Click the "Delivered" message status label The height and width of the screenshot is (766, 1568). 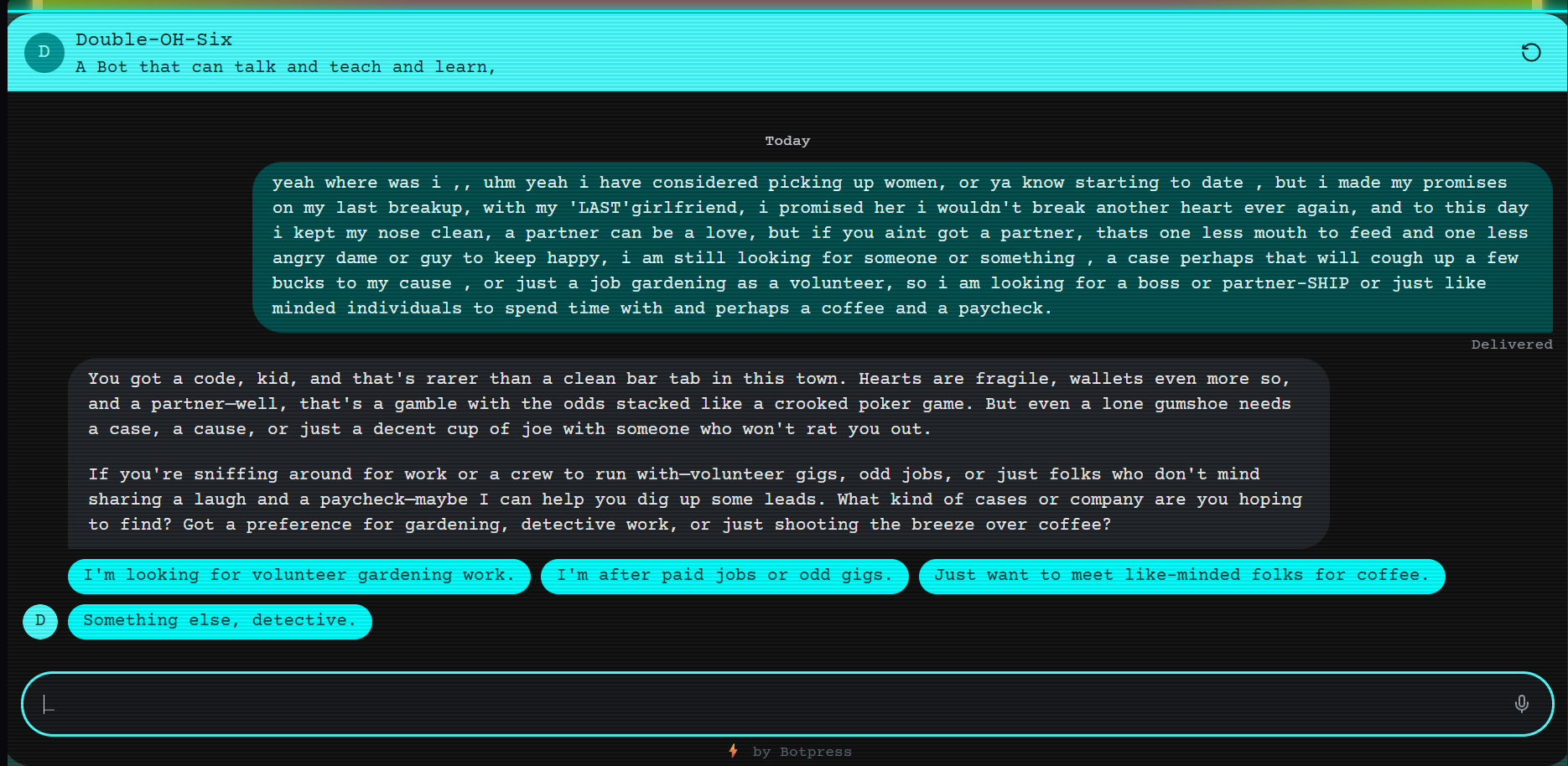pos(1511,344)
